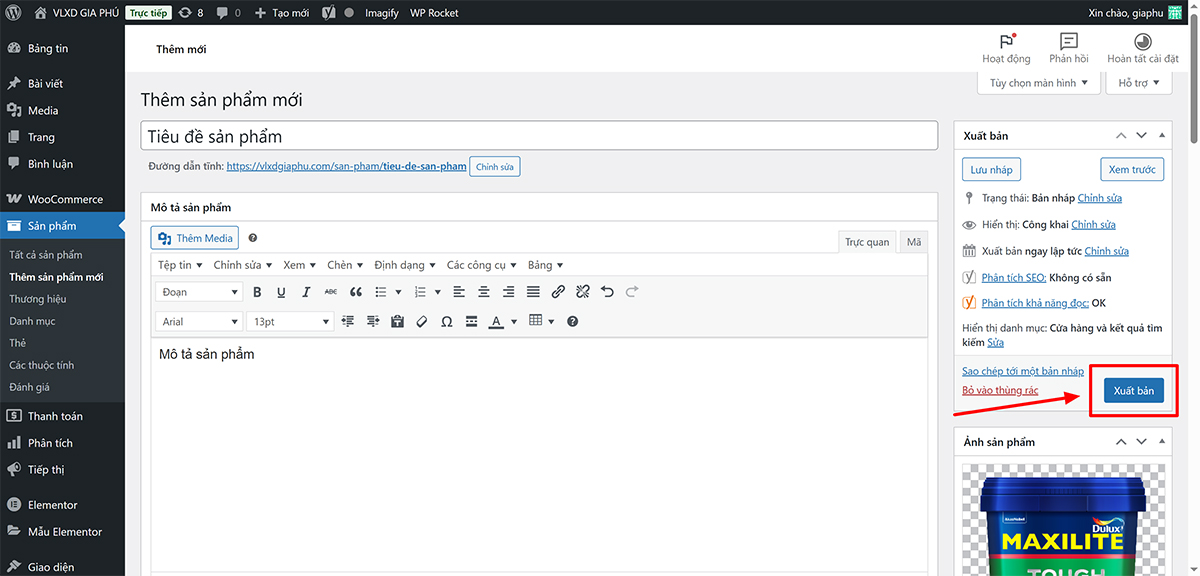Open the text color picker arrow
The width and height of the screenshot is (1200, 576).
(514, 322)
